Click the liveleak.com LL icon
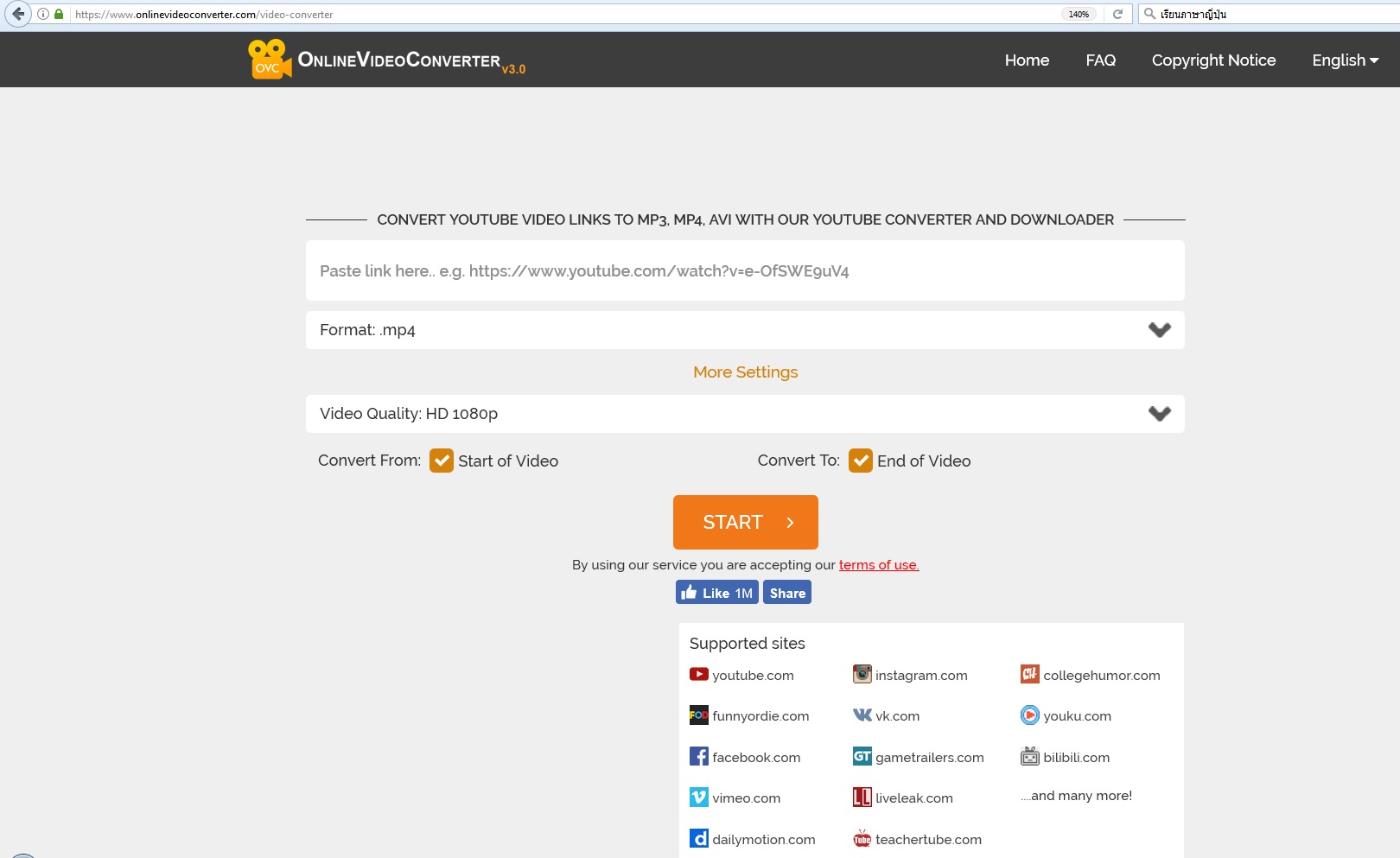Screen dimensions: 1400x858 (862, 797)
